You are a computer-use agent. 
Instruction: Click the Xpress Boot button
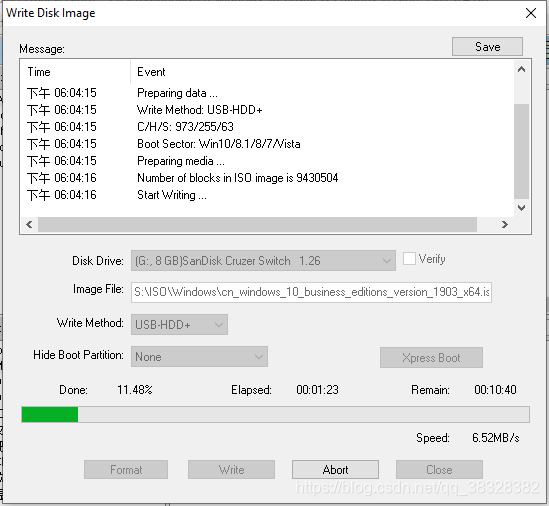point(431,358)
